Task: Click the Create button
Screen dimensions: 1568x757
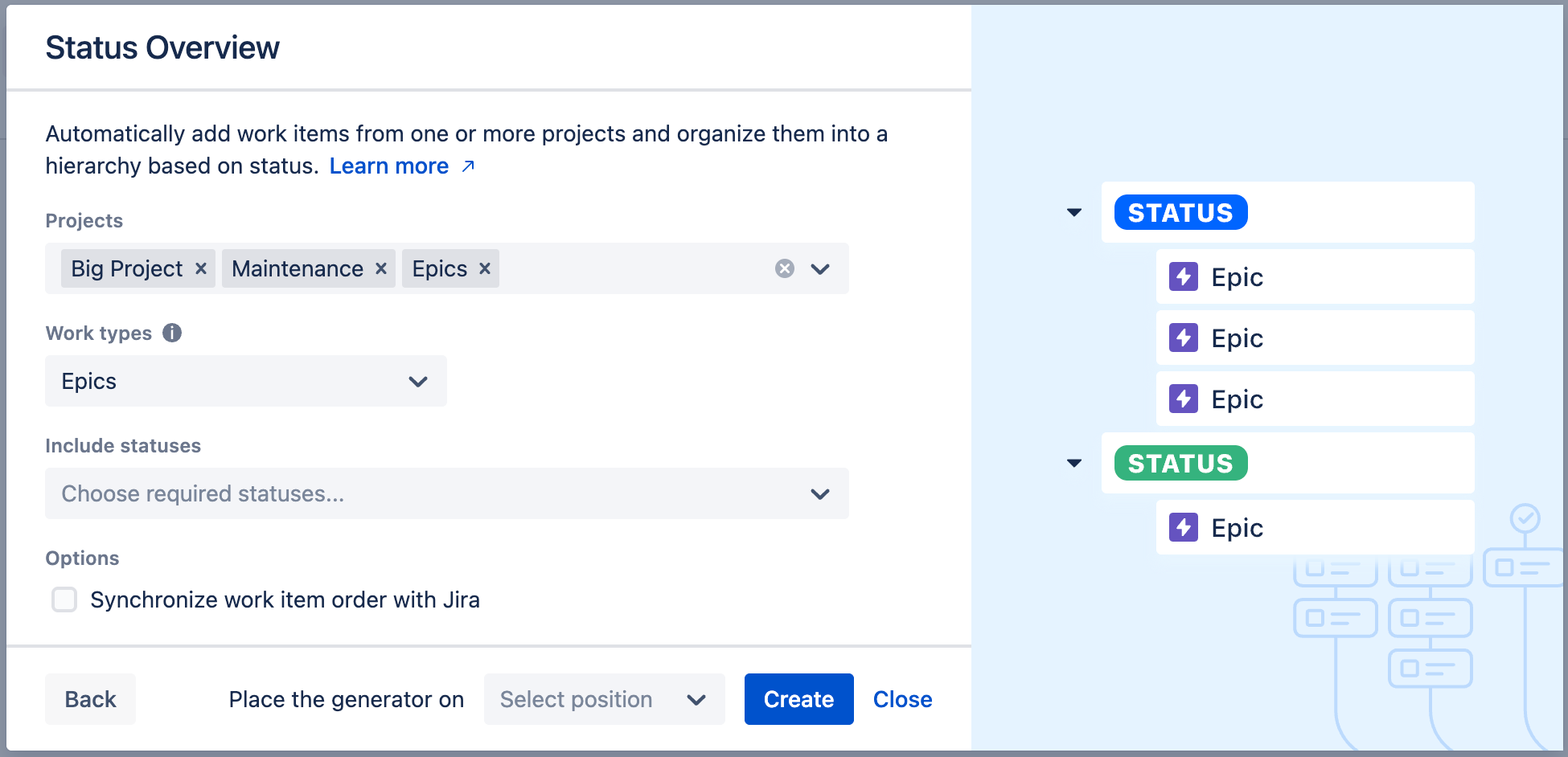Action: [798, 699]
